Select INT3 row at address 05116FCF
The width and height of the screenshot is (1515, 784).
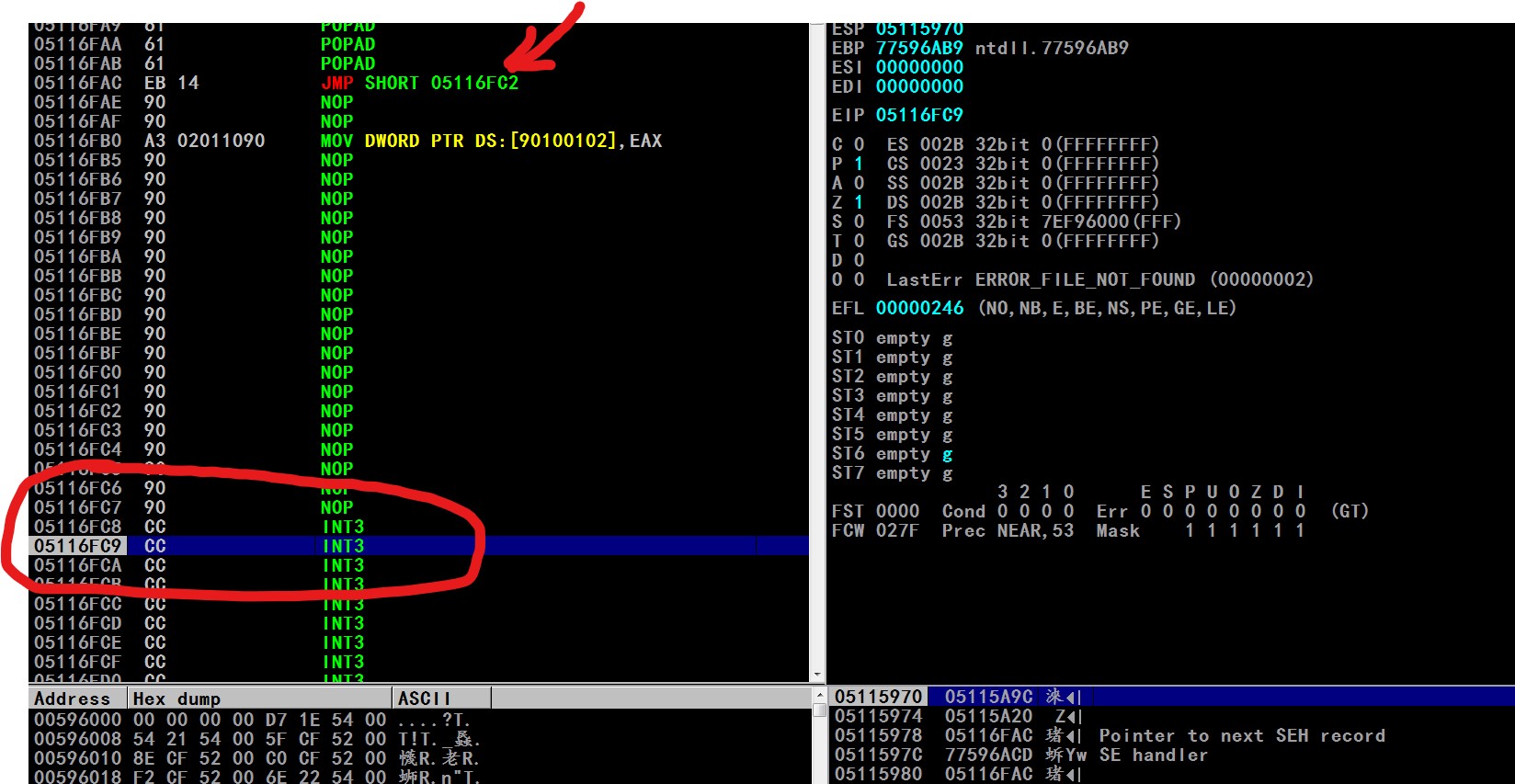point(419,662)
